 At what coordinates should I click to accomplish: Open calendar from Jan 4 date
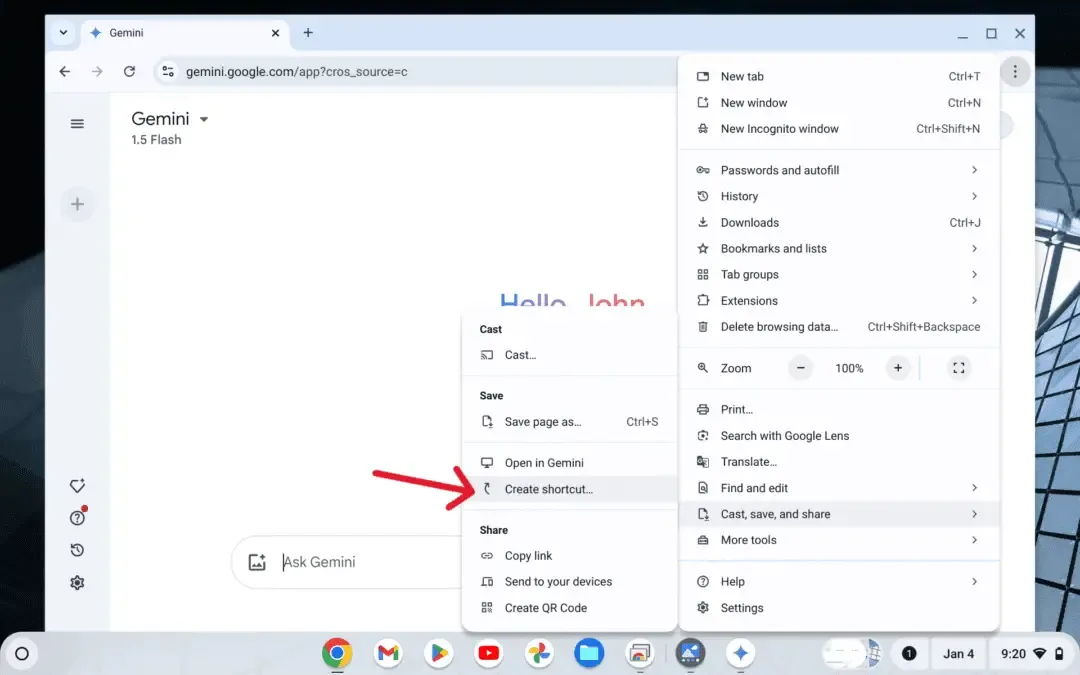coord(958,654)
